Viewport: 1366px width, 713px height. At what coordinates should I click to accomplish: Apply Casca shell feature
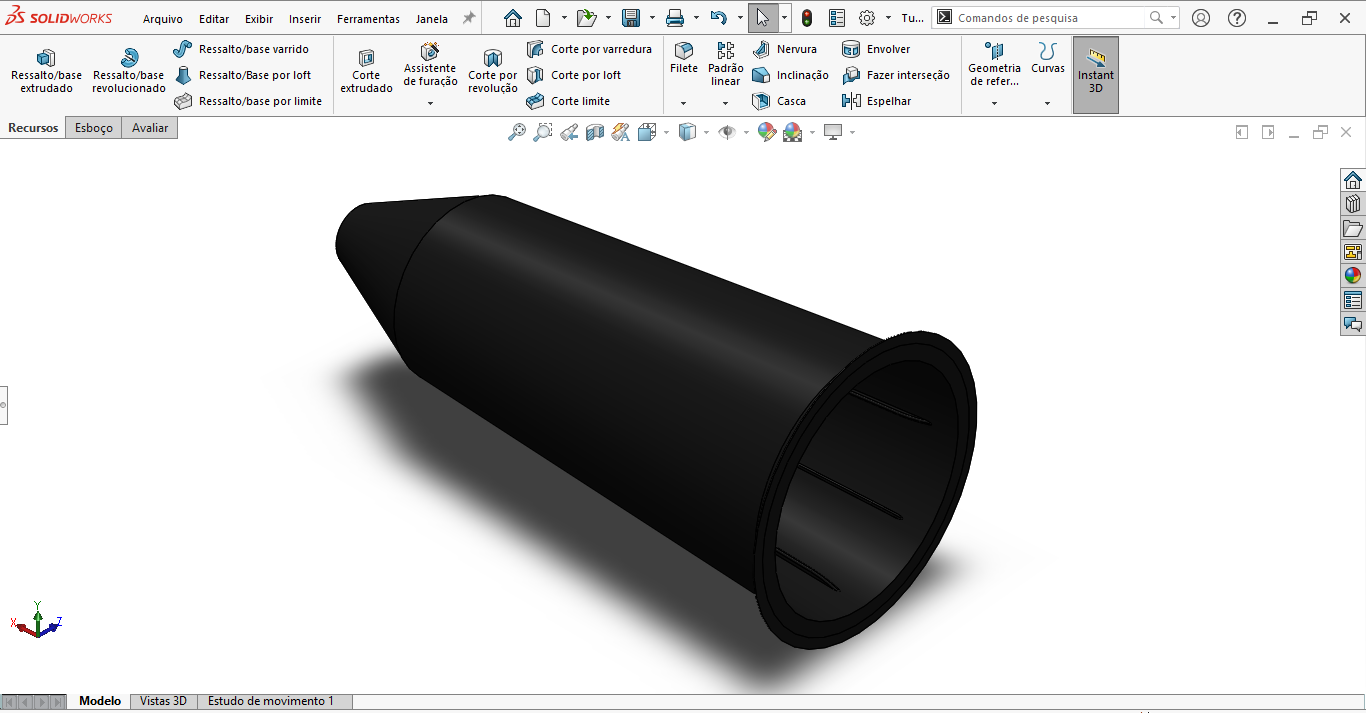[779, 101]
